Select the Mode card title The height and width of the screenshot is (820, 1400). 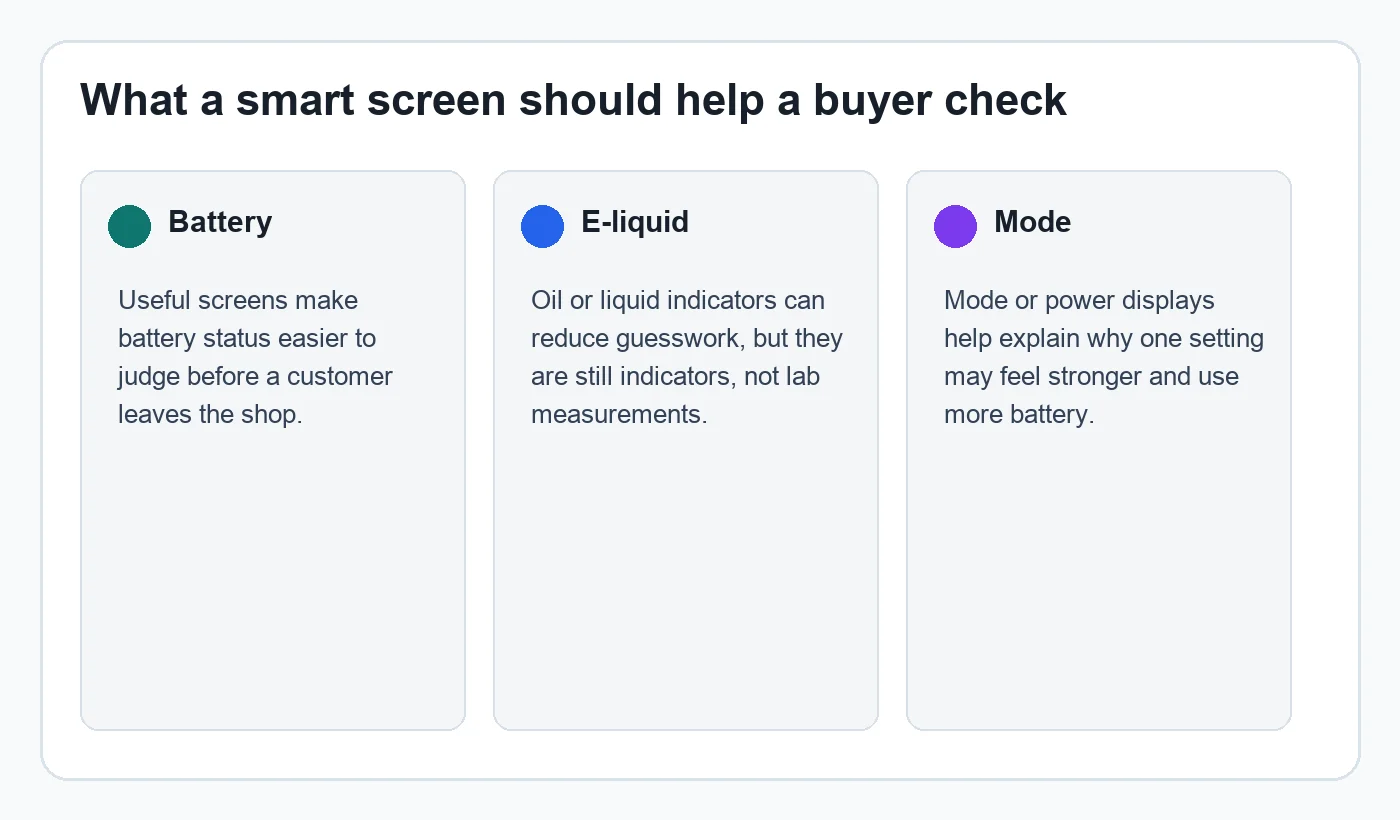pyautogui.click(x=1032, y=221)
